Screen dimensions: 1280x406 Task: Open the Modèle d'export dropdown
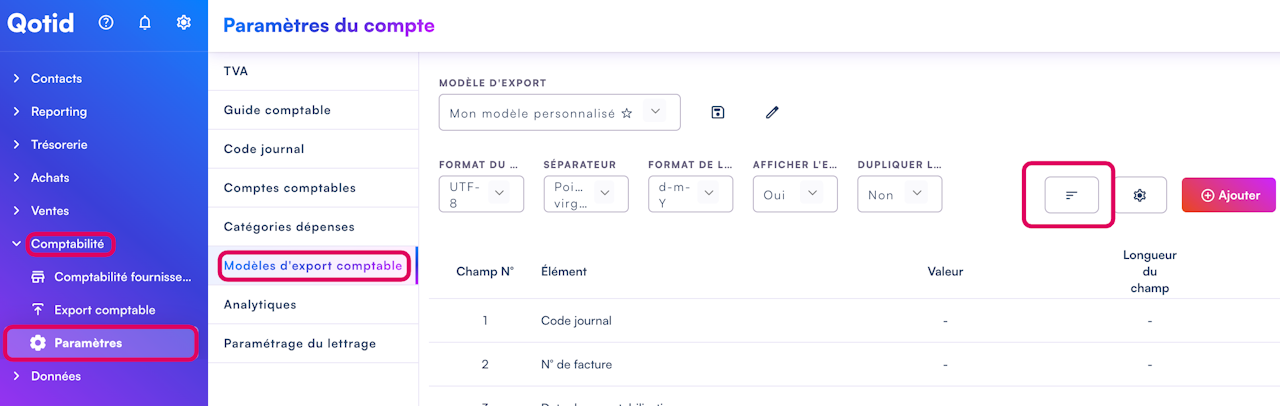click(559, 113)
